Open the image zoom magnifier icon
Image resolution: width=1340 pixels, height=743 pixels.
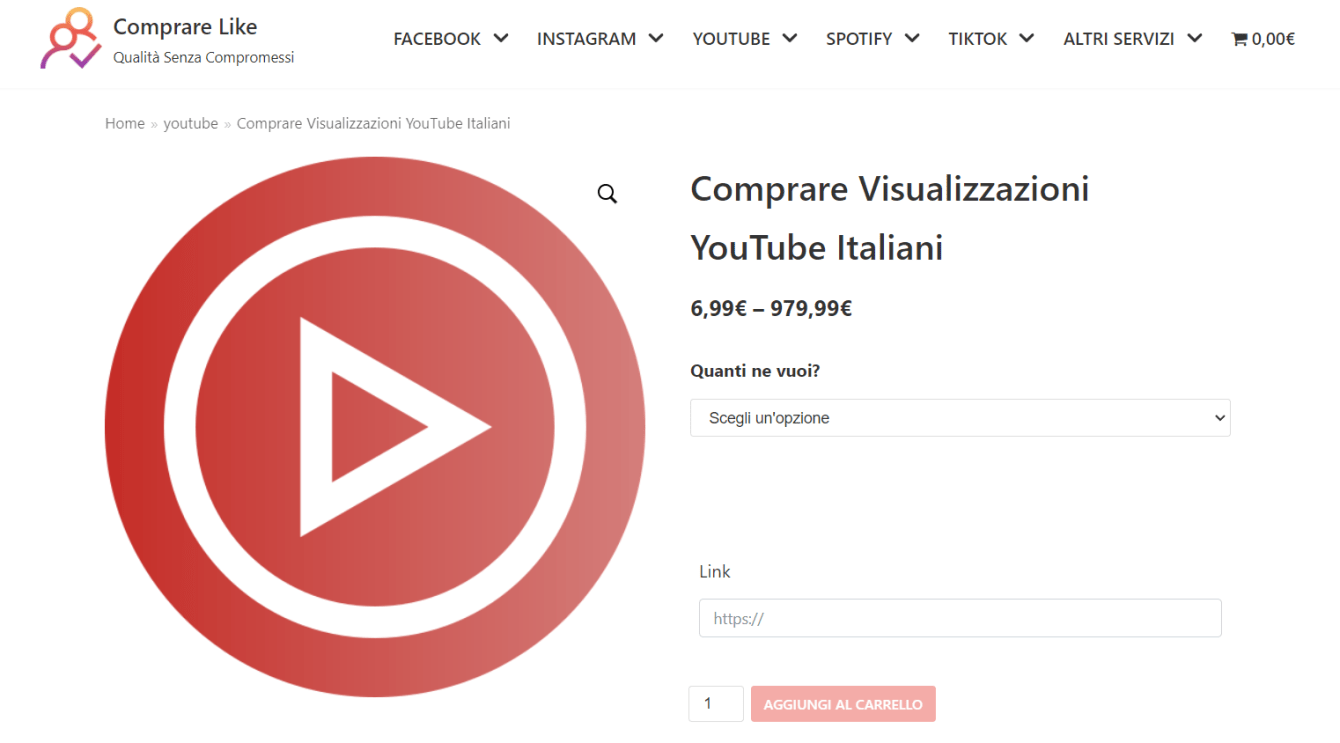click(607, 194)
